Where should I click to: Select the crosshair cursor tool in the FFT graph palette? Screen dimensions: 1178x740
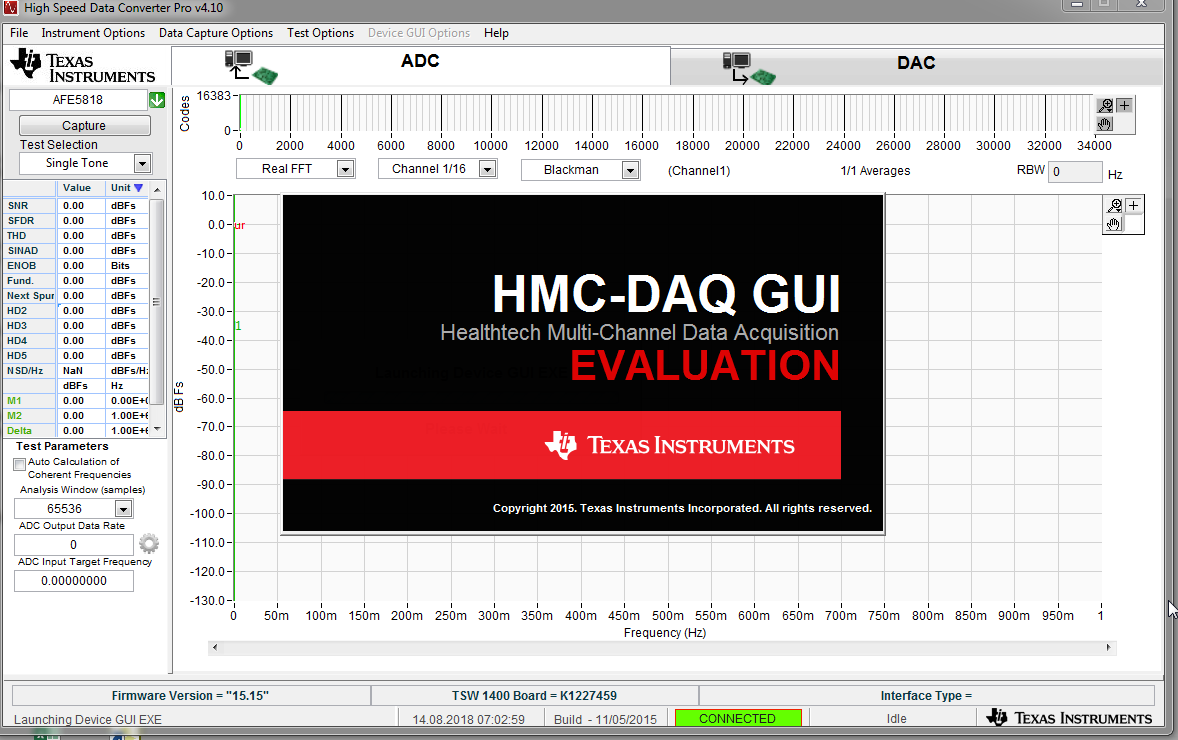1134,206
